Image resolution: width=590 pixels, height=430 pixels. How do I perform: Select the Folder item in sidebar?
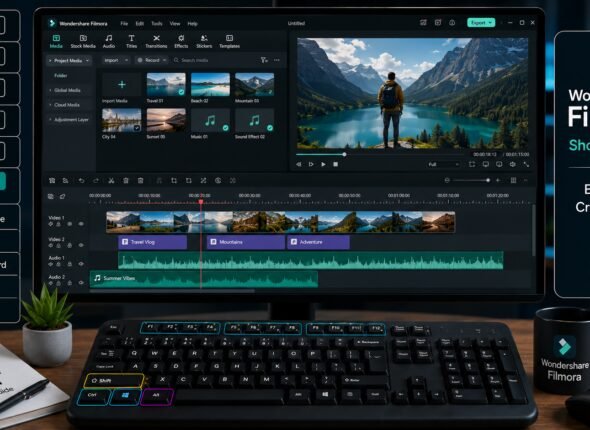click(x=60, y=76)
